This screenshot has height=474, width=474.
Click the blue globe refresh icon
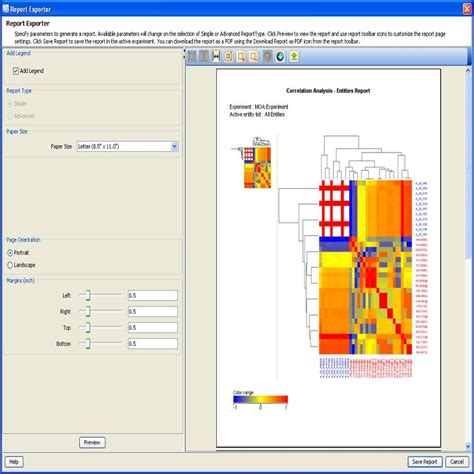tap(280, 56)
